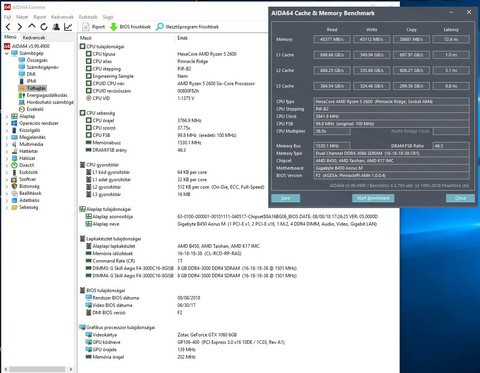Image resolution: width=480 pixels, height=373 pixels.
Task: Open the Eszközök menu in the menu bar
Action: 88,17
